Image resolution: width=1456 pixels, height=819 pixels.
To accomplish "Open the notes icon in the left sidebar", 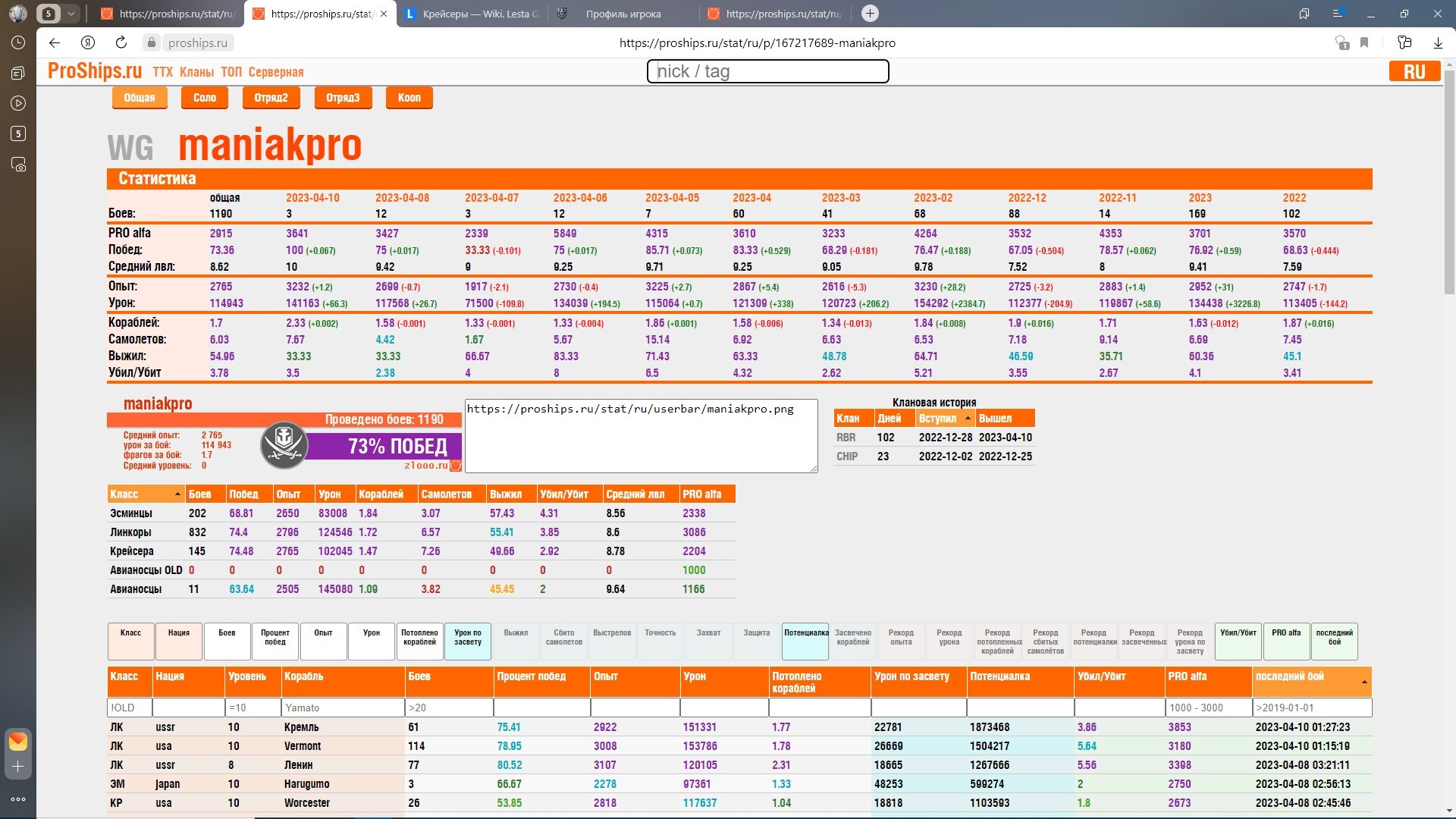I will coord(18,74).
